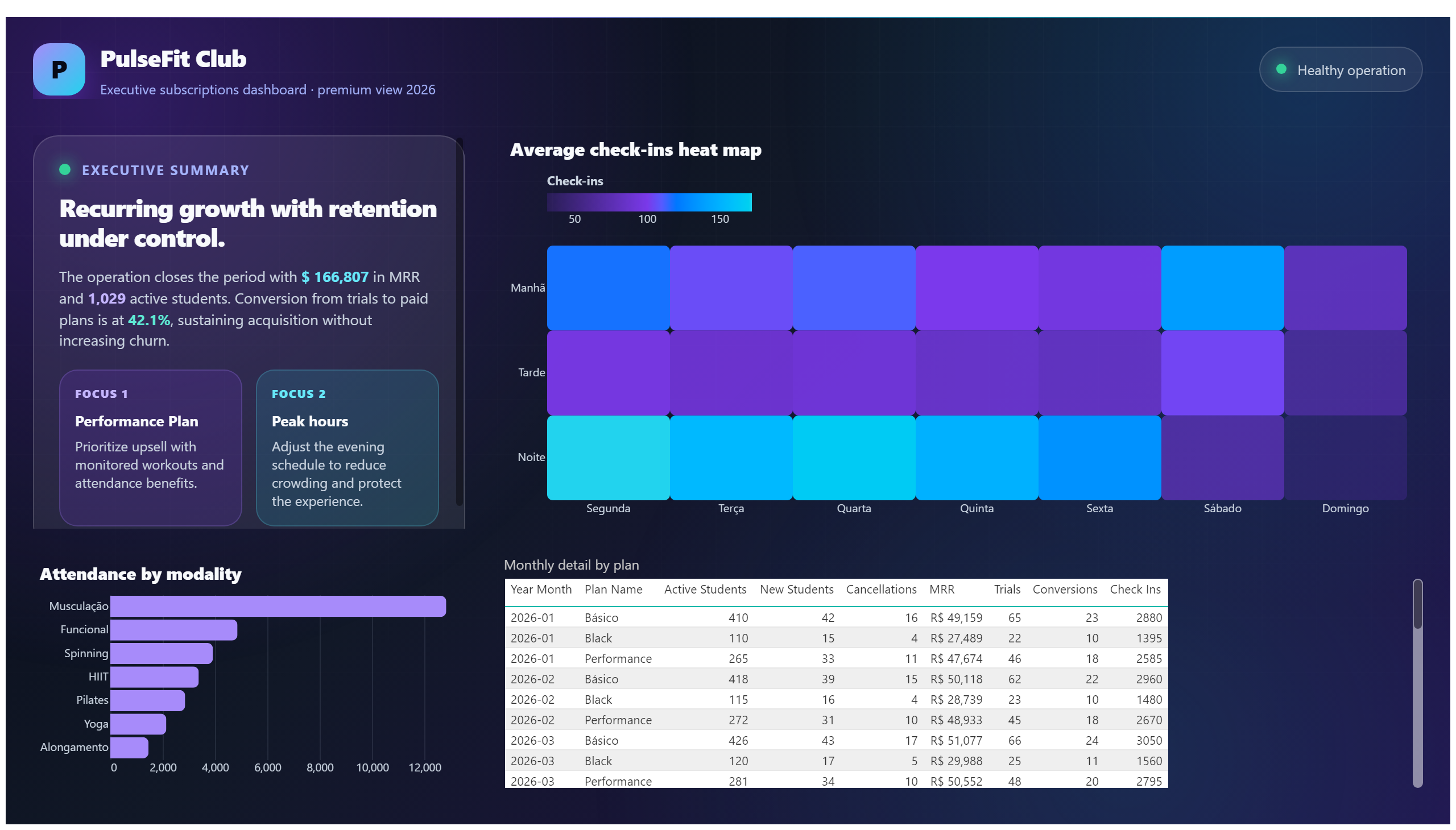The height and width of the screenshot is (830, 1456).
Task: Open the Focus 1 Performance Plan card
Action: click(x=151, y=447)
